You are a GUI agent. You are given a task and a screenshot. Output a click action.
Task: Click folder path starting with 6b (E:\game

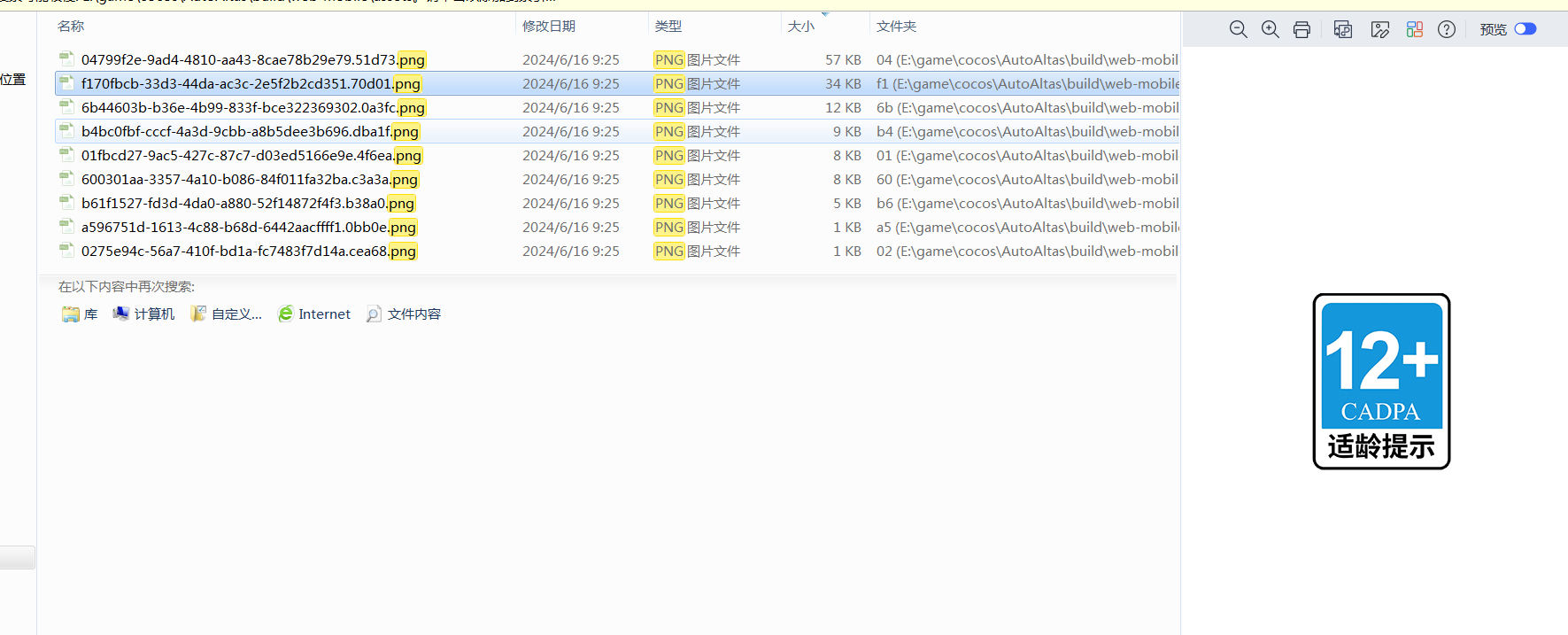(x=1027, y=107)
